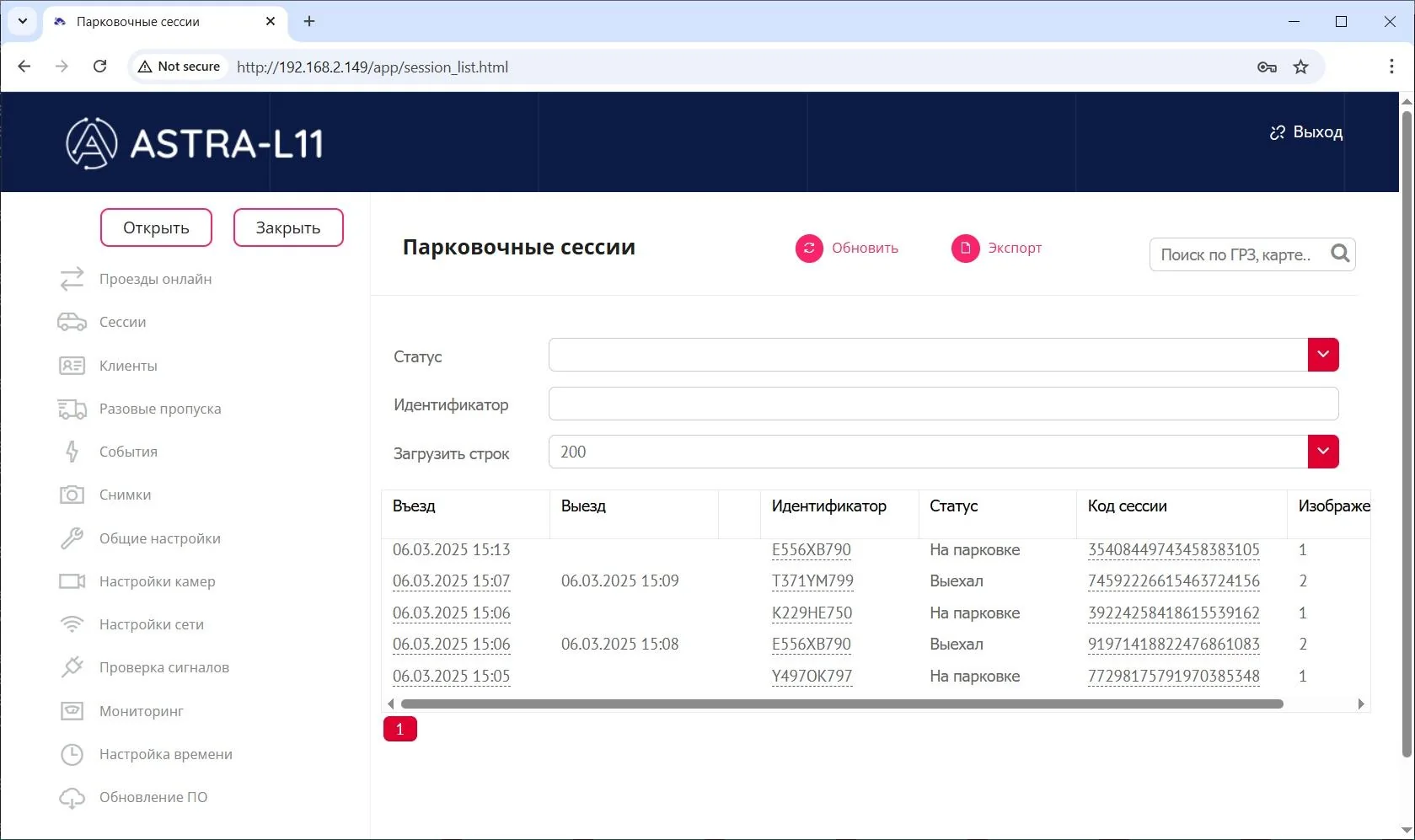The image size is (1415, 840).
Task: Click the clock icon for Настройка времени
Action: coord(72,754)
